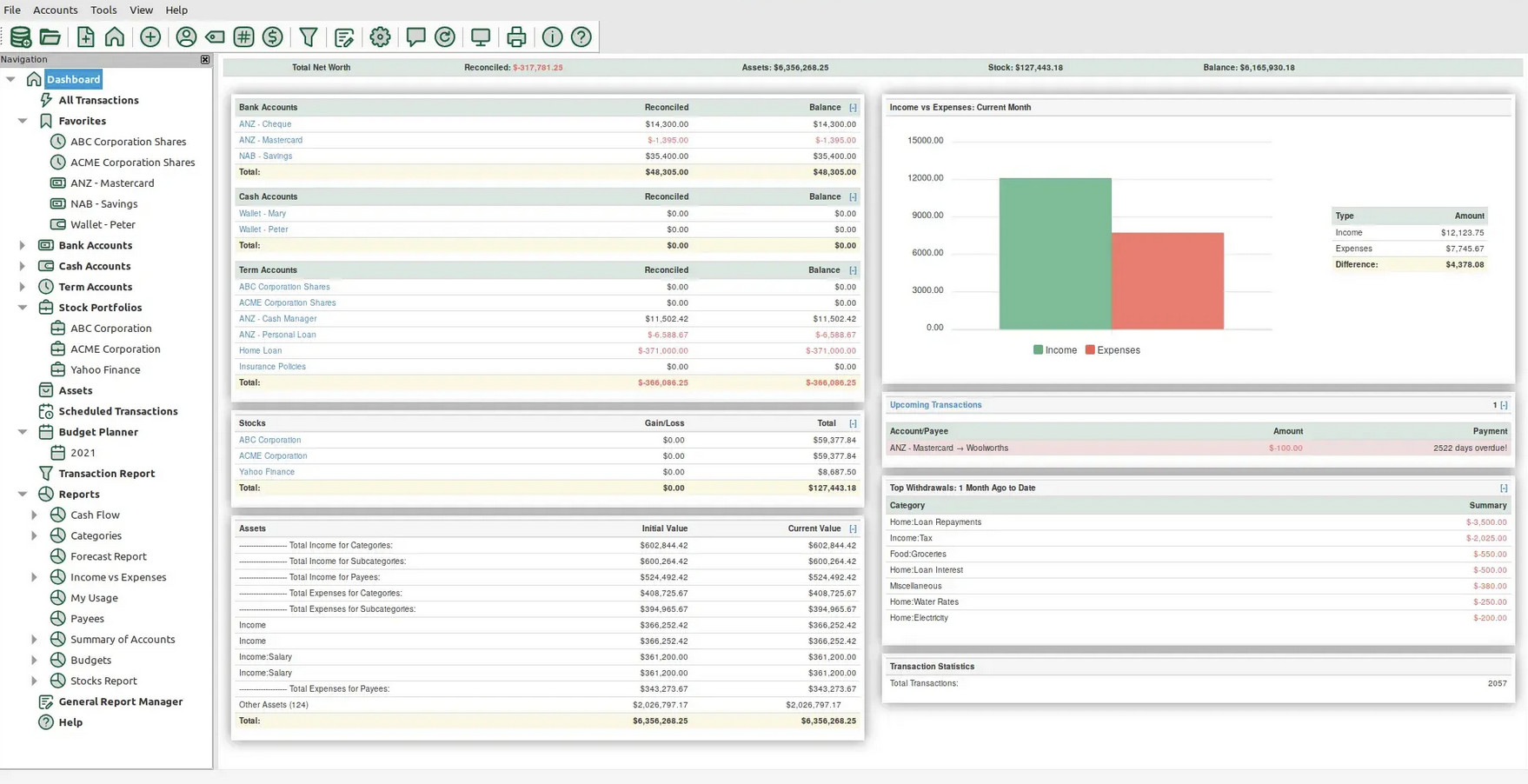Image resolution: width=1528 pixels, height=784 pixels.
Task: Click the New Database toolbar icon
Action: pyautogui.click(x=21, y=37)
